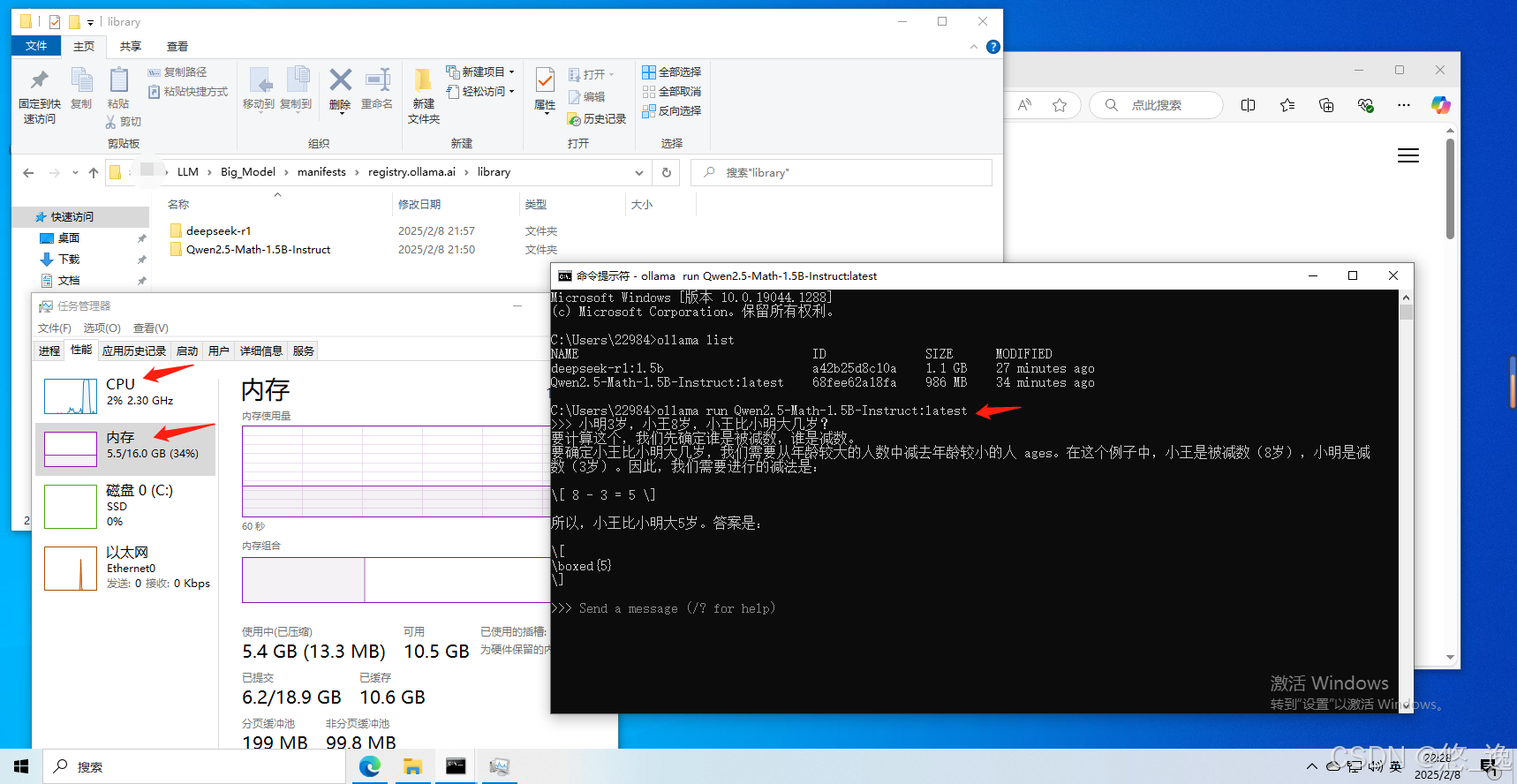
Task: Click Select all in ribbon
Action: tap(672, 72)
